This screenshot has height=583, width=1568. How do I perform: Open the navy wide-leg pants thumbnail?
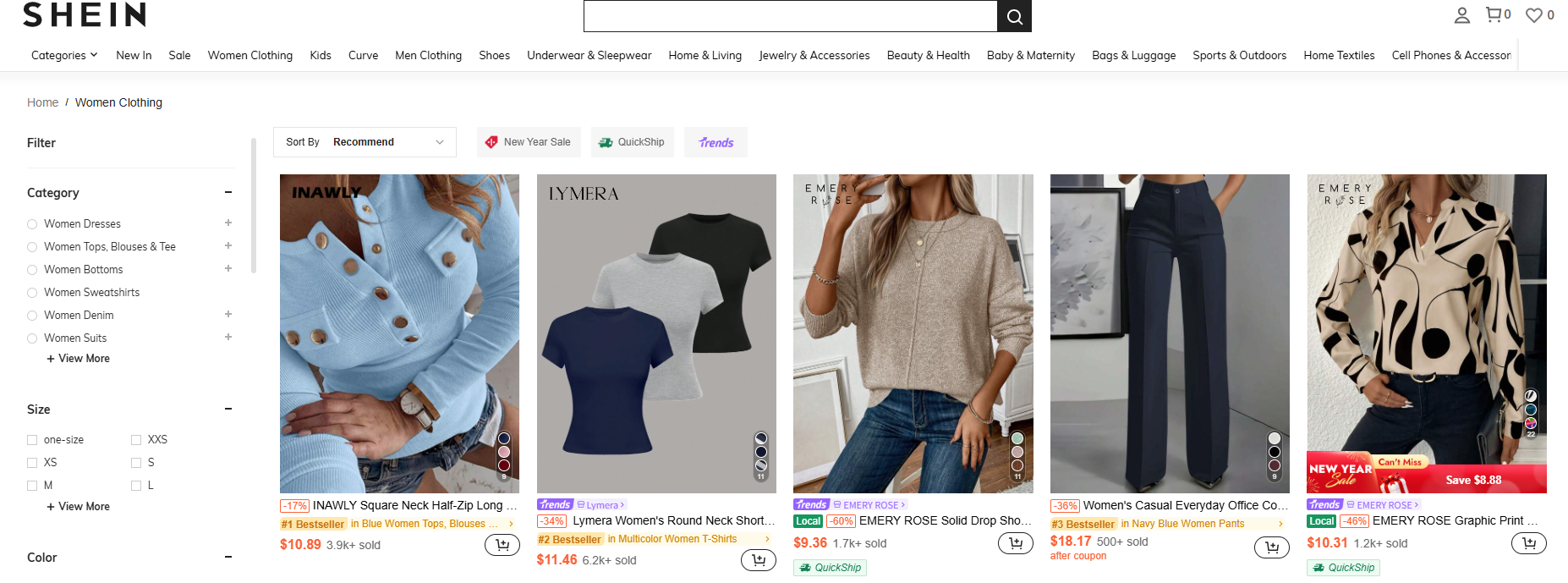coord(1170,333)
